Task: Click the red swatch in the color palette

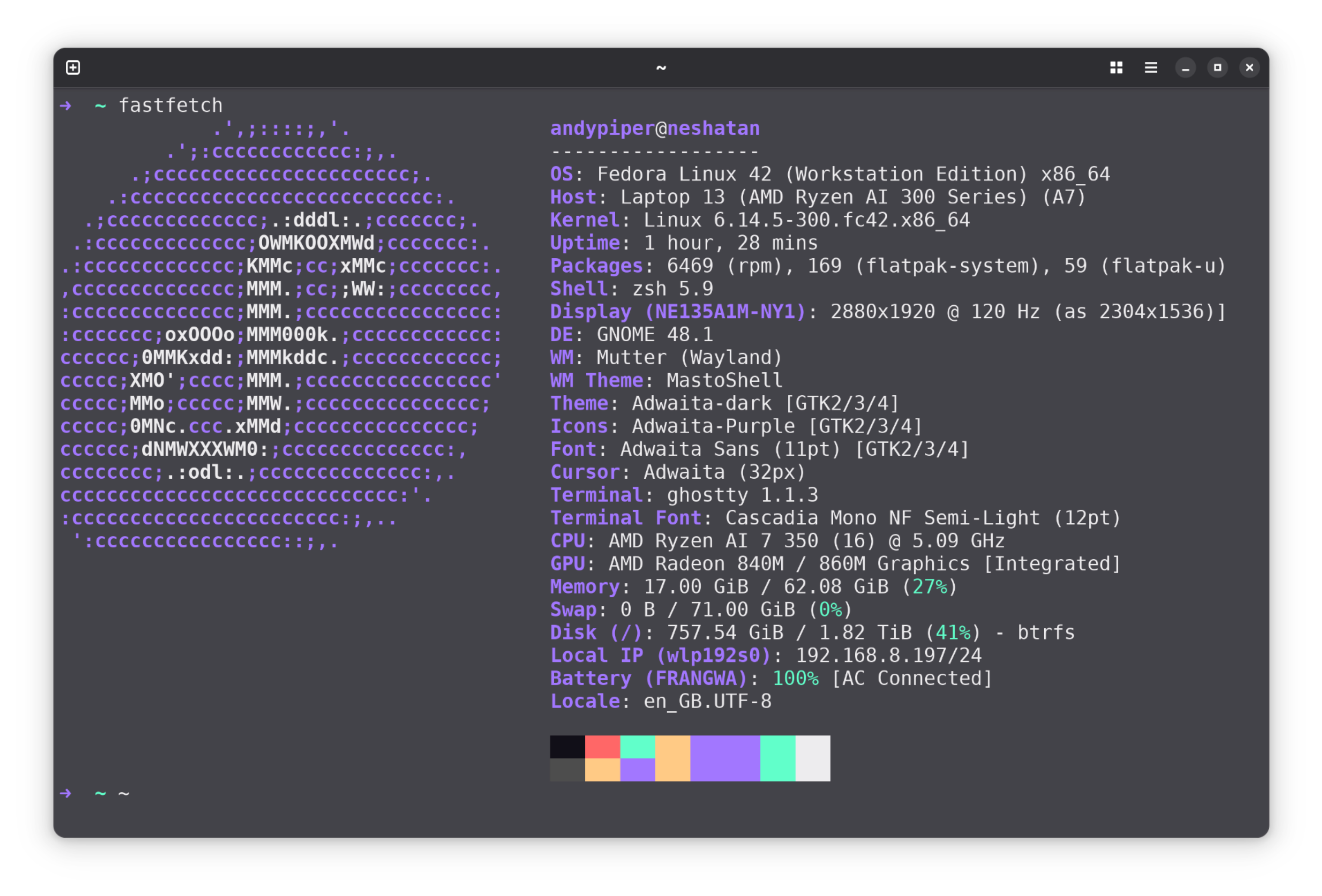Action: pyautogui.click(x=603, y=746)
